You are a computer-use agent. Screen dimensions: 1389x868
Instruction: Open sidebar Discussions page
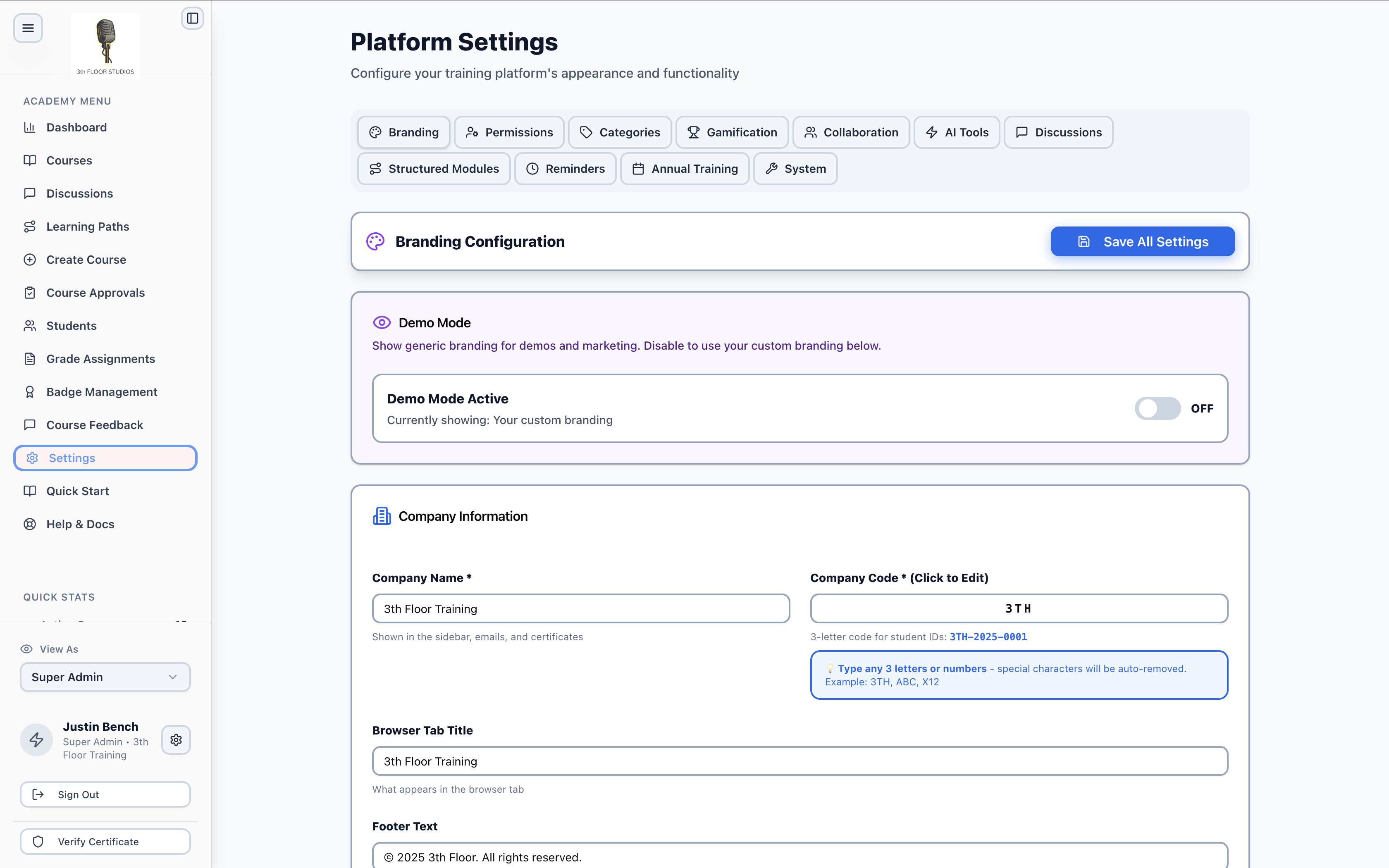point(105,193)
